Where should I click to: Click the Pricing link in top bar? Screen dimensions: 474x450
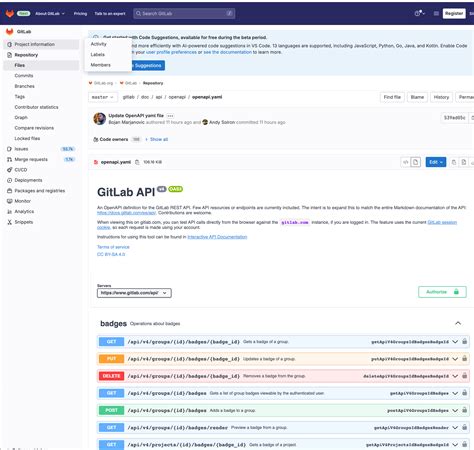click(80, 14)
